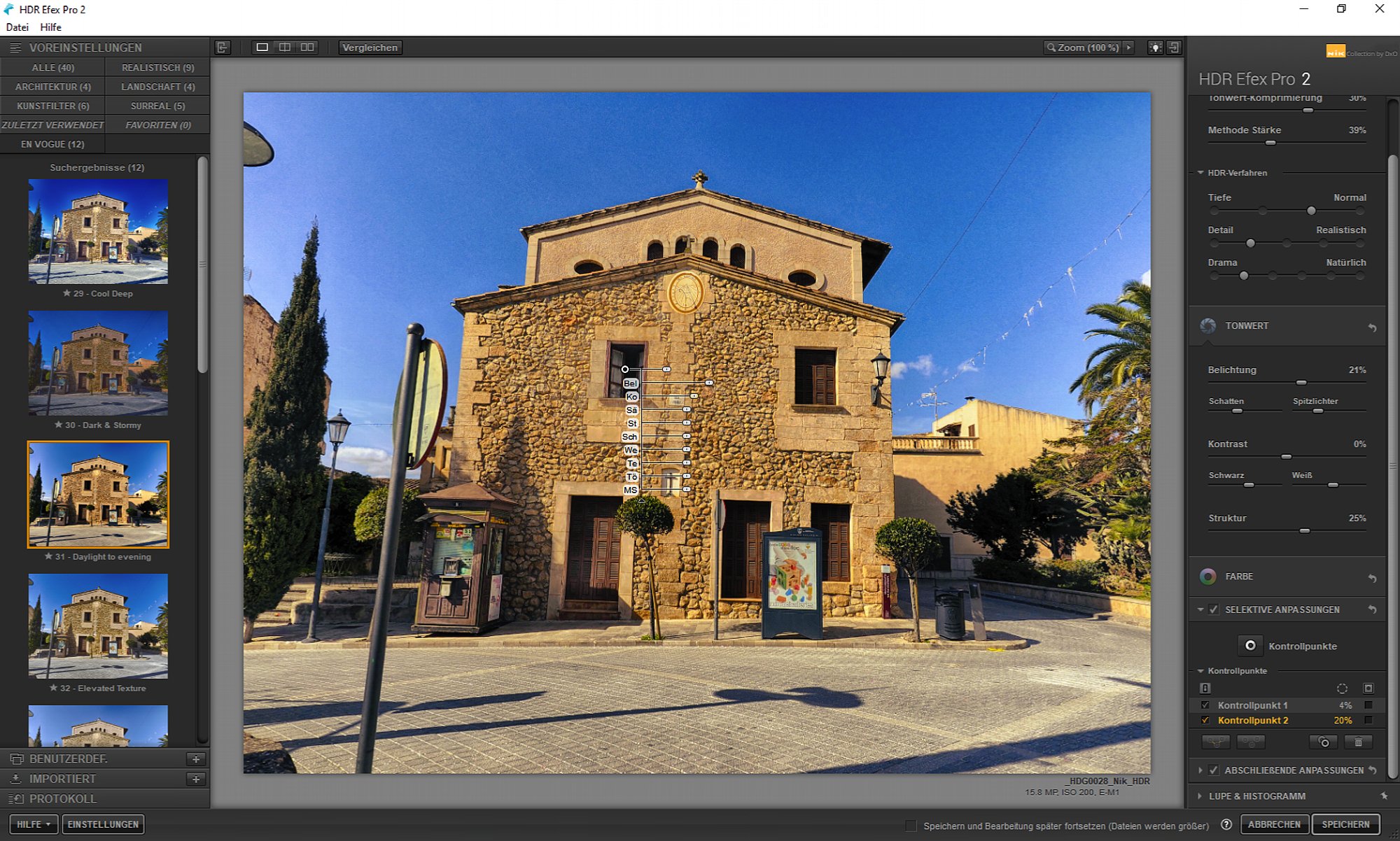Click the Vergleichen button
This screenshot has width=1400, height=841.
click(370, 48)
